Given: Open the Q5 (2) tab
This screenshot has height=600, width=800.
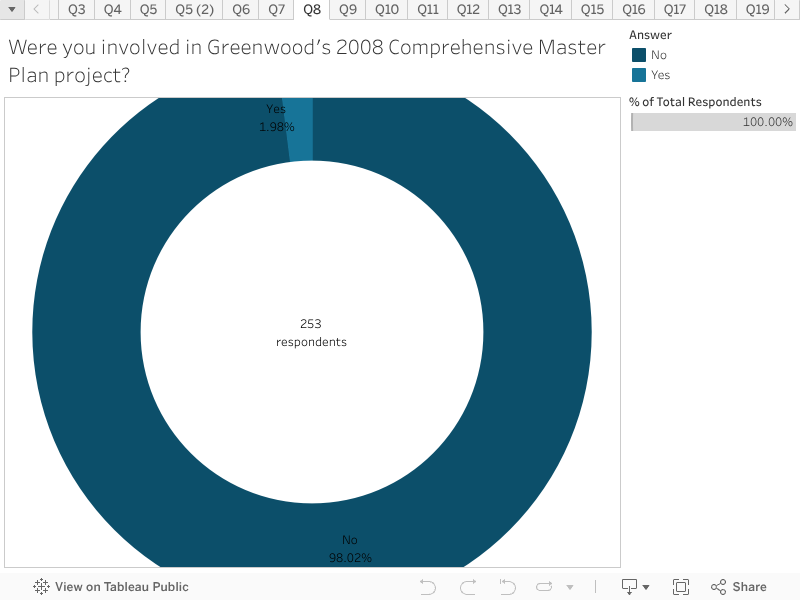Looking at the screenshot, I should pyautogui.click(x=195, y=10).
